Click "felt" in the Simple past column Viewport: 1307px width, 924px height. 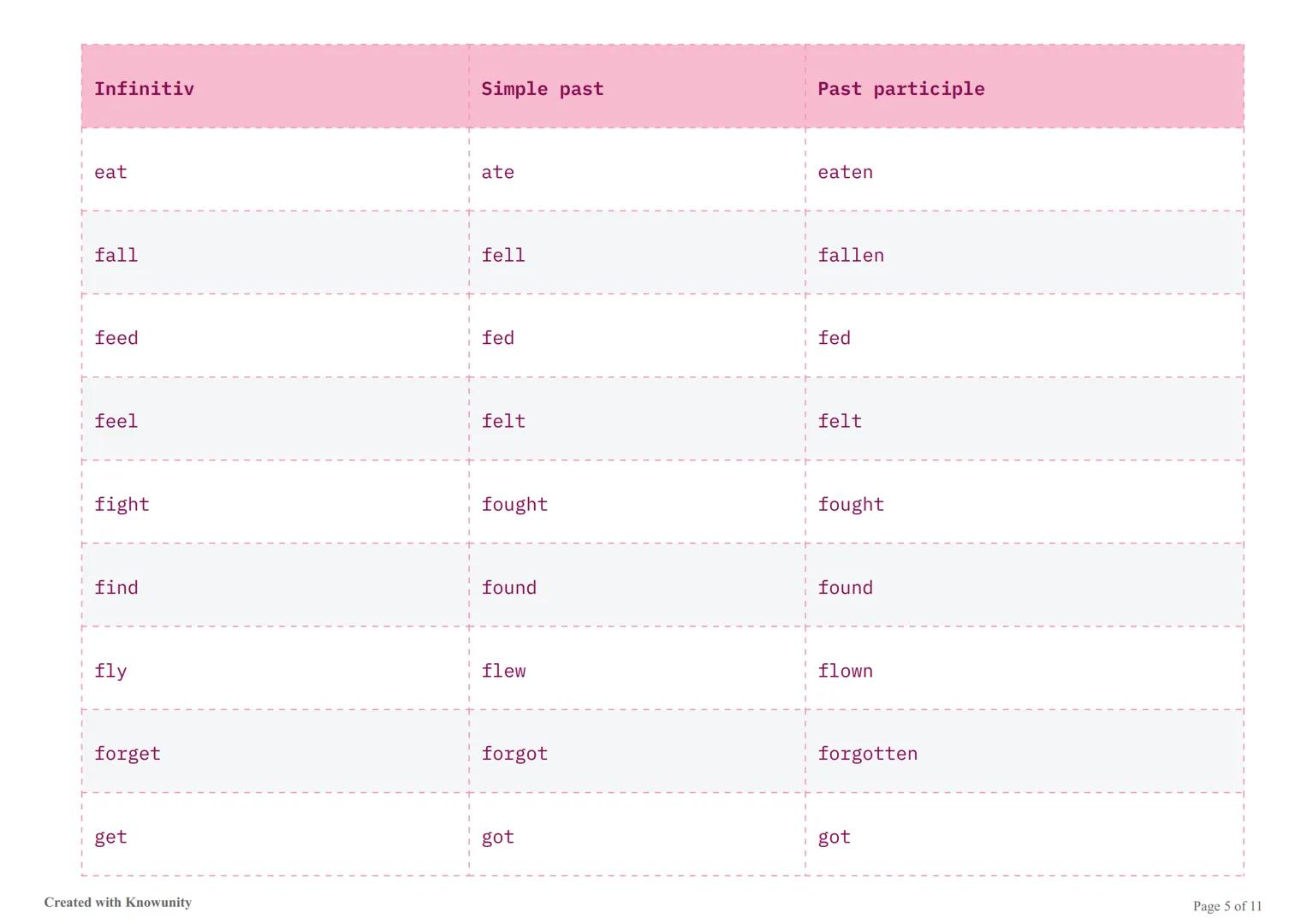[503, 421]
